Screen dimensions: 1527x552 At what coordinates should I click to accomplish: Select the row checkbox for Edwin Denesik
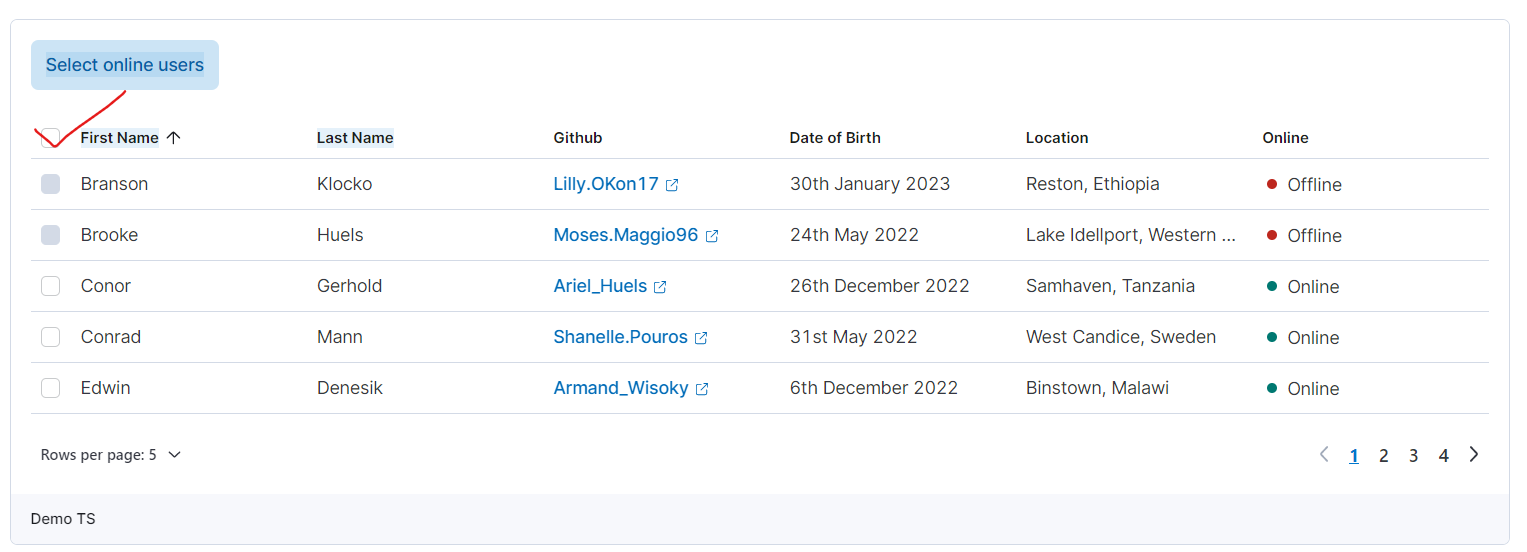point(50,388)
